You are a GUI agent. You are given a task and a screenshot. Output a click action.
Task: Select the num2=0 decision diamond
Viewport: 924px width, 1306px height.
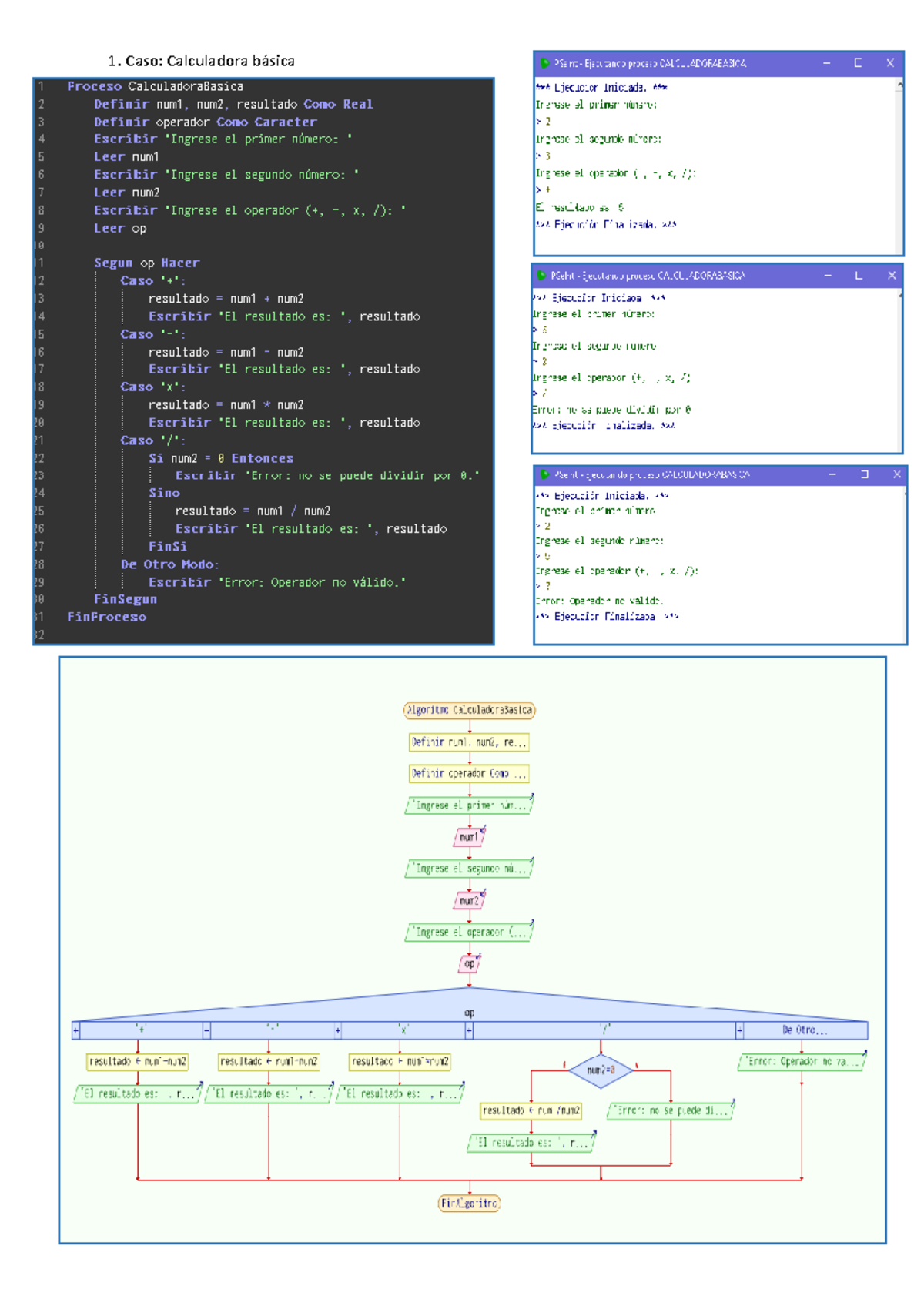point(601,1070)
